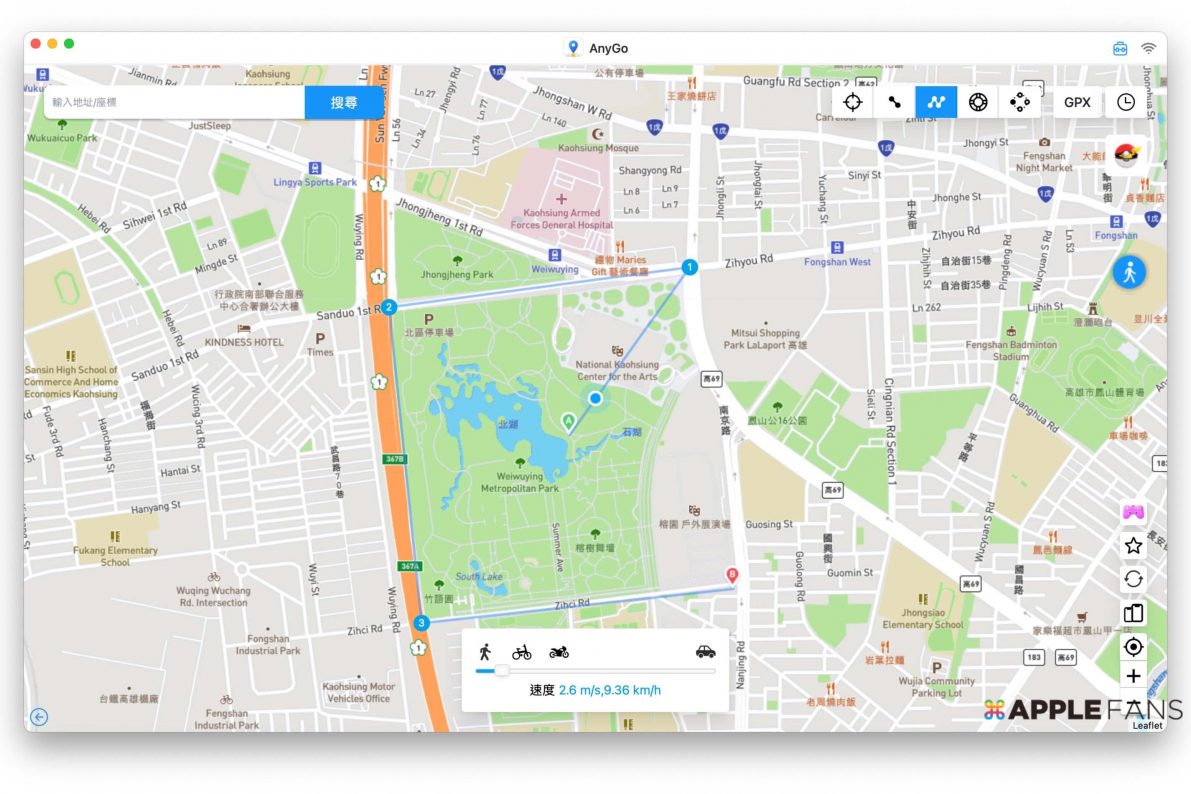The height and width of the screenshot is (794, 1191).
Task: Select the two-spot route mode icon
Action: point(894,102)
